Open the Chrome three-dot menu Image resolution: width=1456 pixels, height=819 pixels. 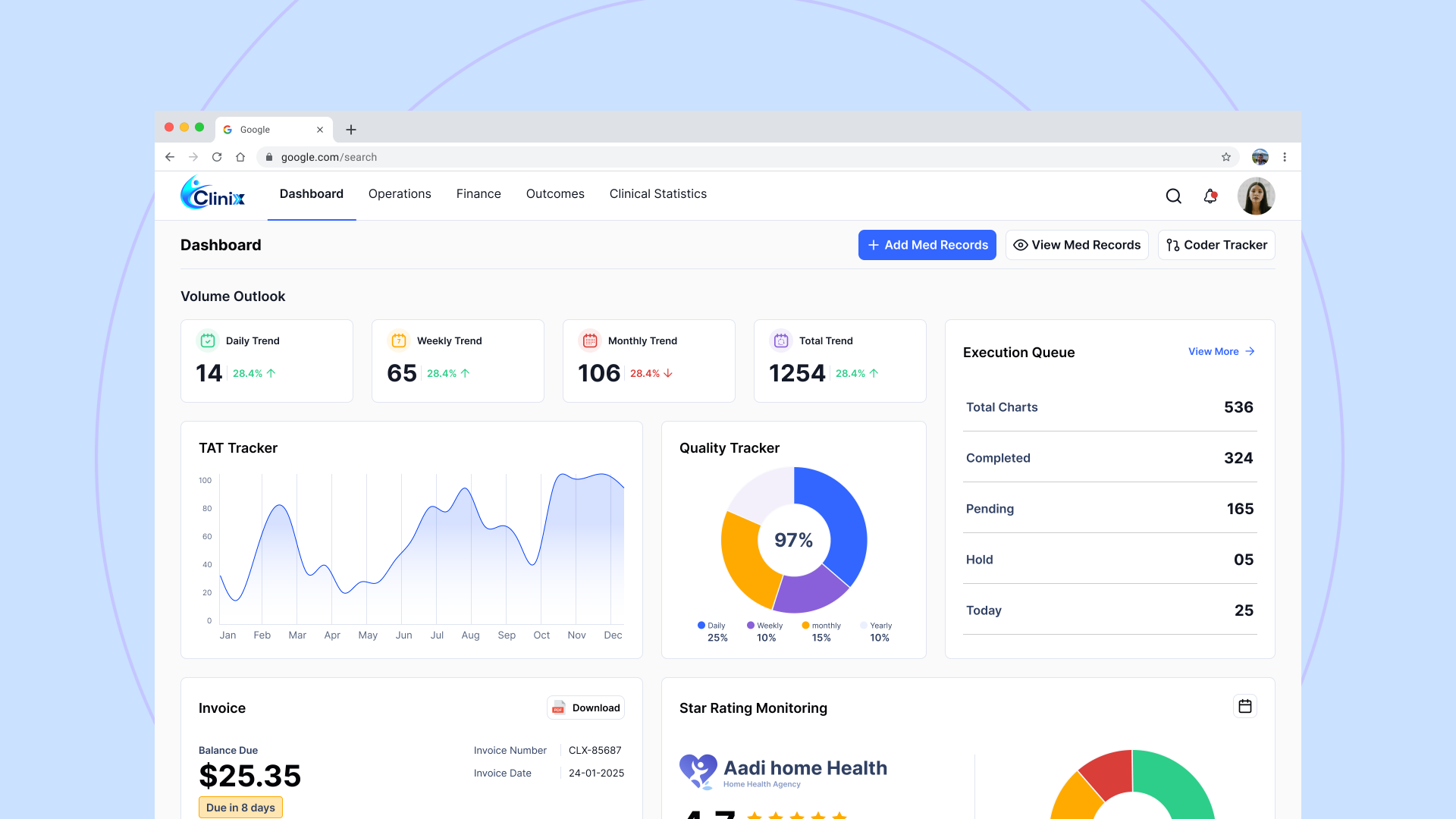tap(1285, 157)
